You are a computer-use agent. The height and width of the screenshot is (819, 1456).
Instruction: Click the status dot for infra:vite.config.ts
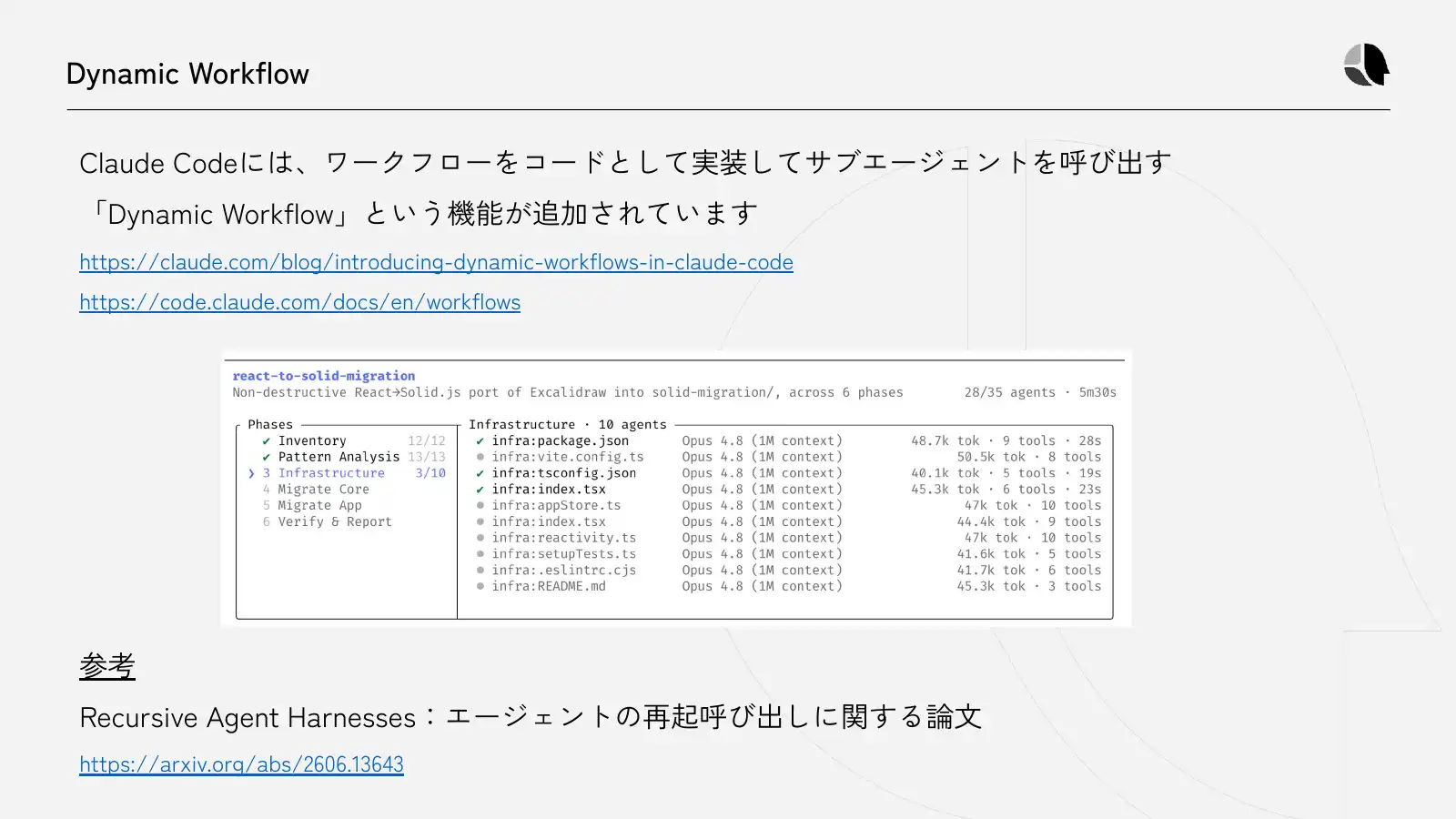480,457
